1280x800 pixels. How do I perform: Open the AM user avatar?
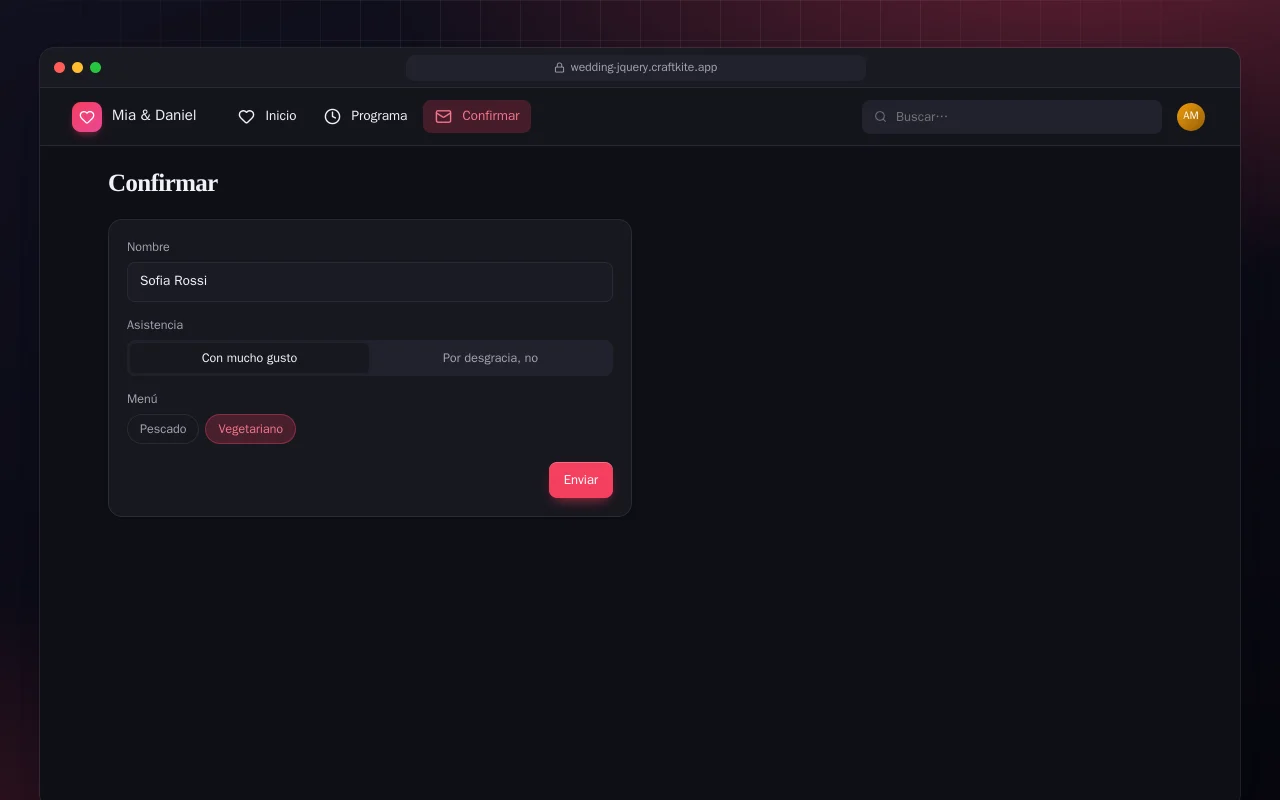point(1191,117)
